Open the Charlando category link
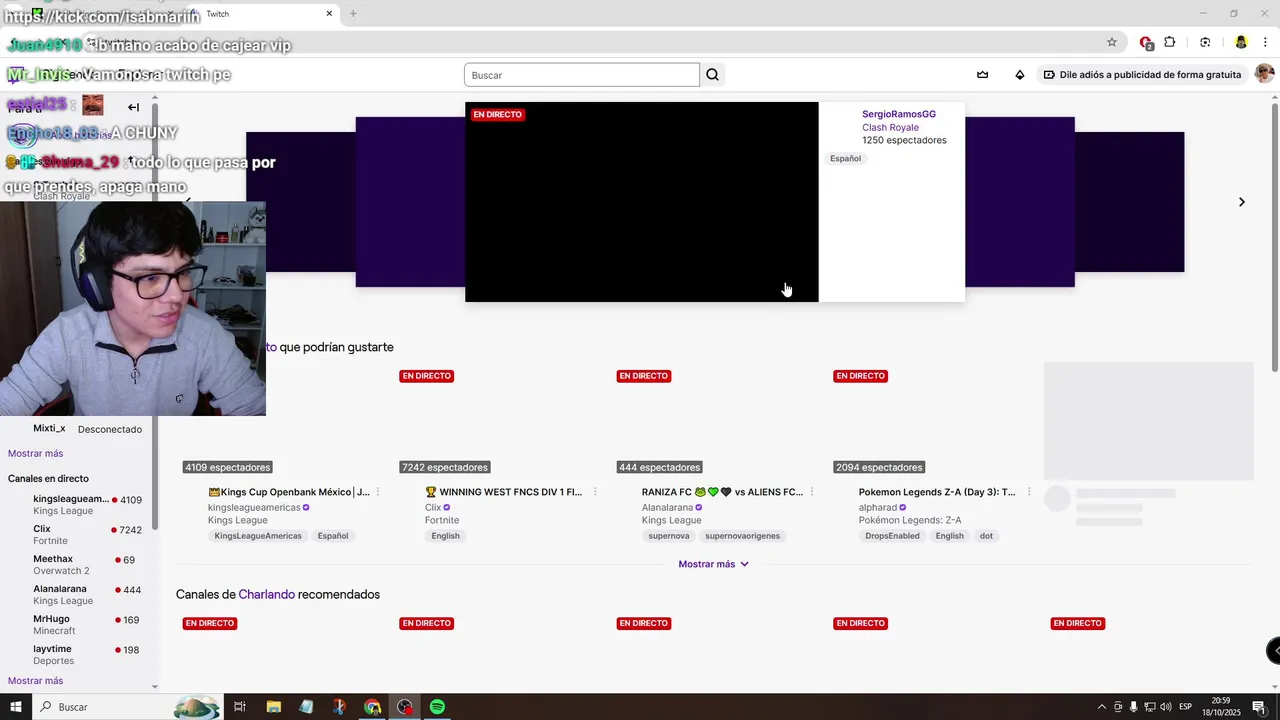 266,594
